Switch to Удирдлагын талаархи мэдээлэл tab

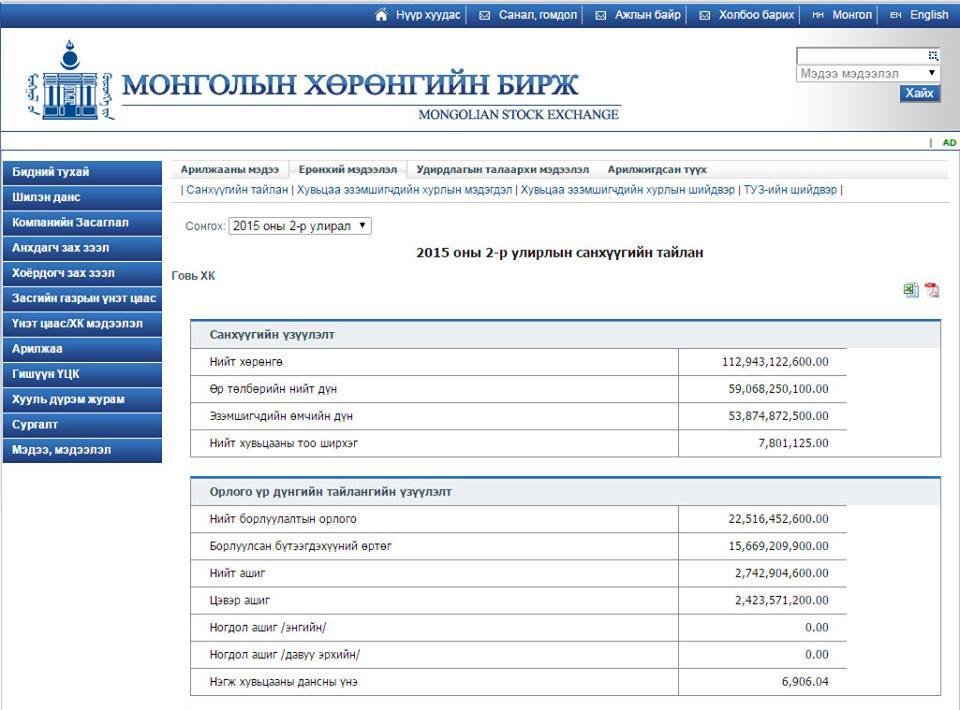503,170
